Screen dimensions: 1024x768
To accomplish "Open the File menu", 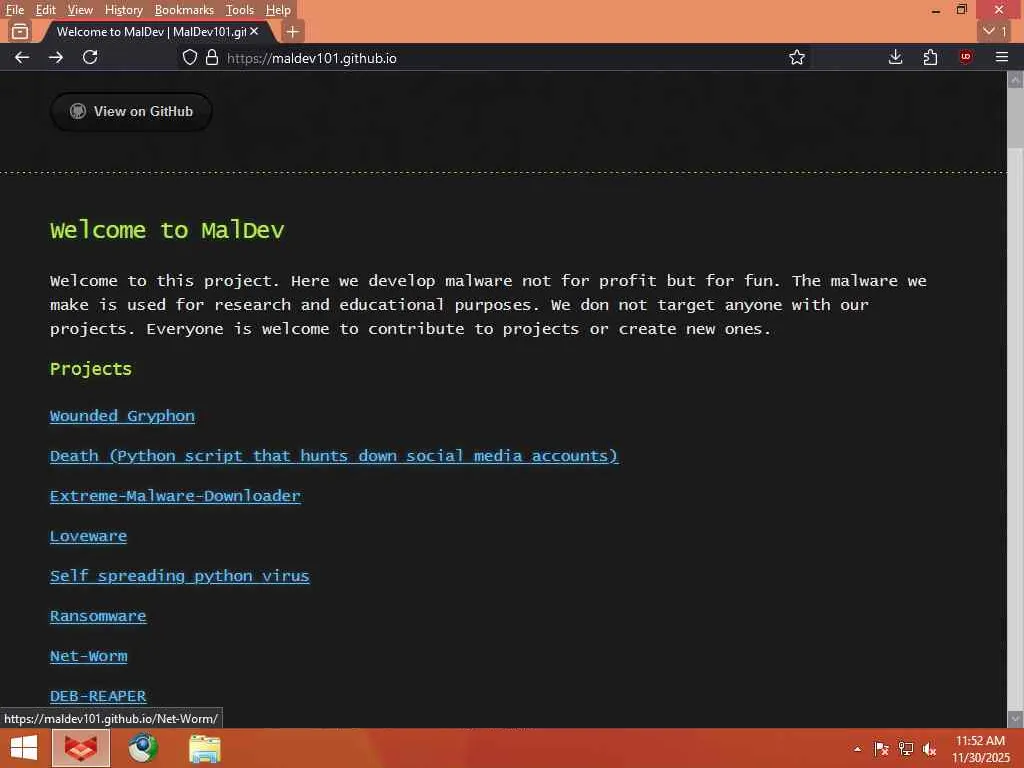I will click(x=14, y=10).
